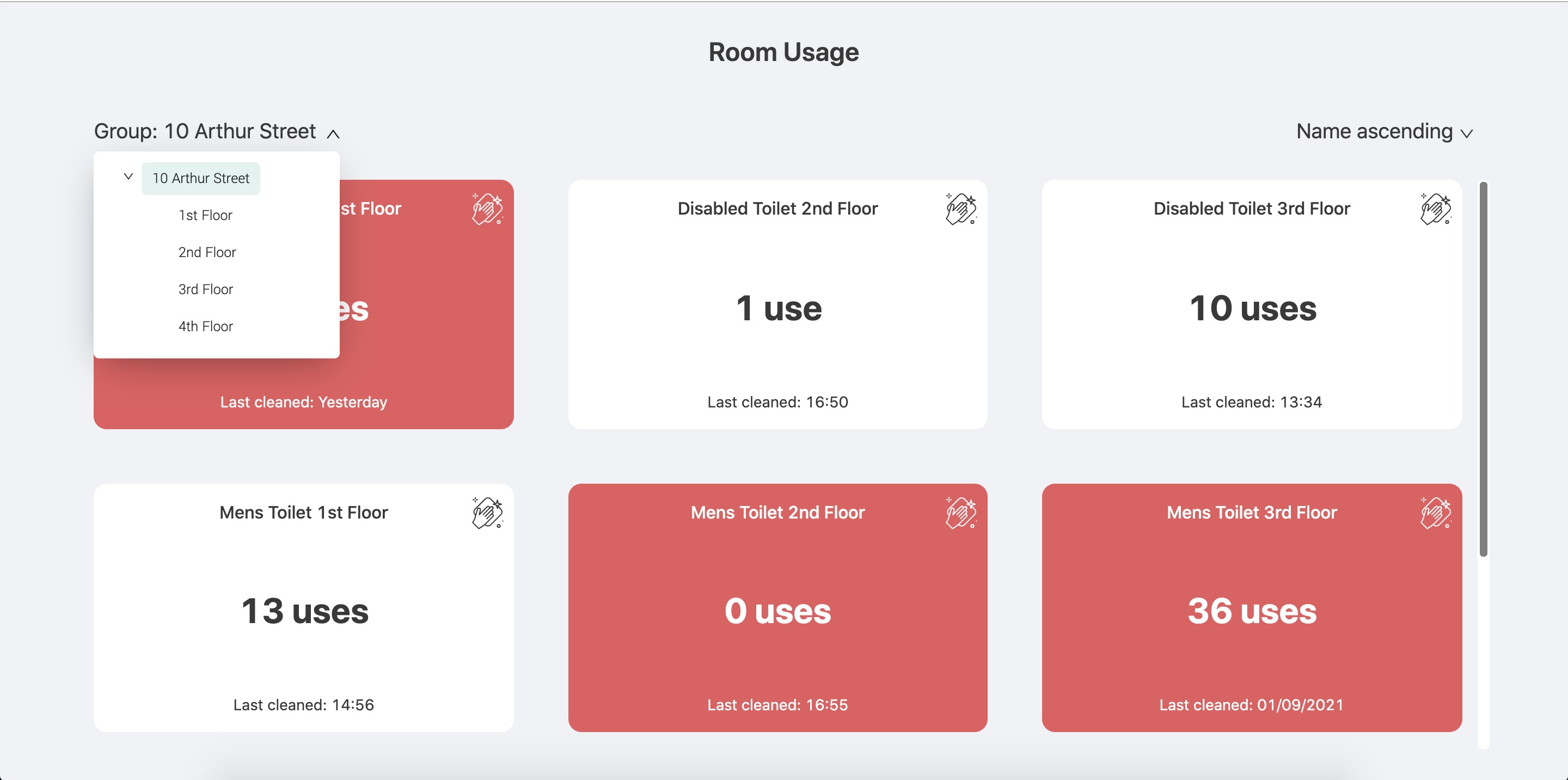Click cleaning icon on Disabled Toilet 2nd Floor

(x=961, y=209)
